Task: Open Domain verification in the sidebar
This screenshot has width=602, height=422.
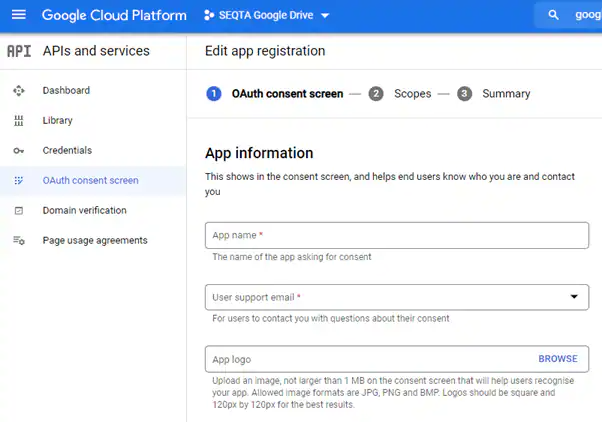Action: [x=84, y=210]
